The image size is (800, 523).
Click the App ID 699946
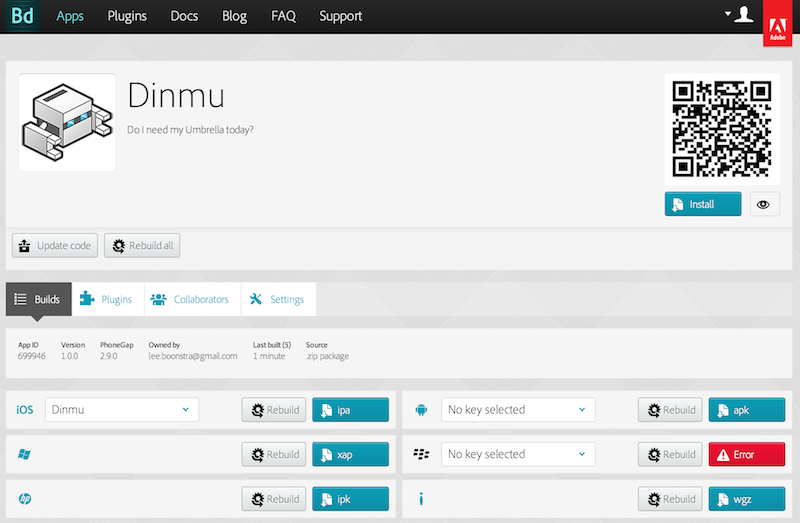click(x=32, y=356)
